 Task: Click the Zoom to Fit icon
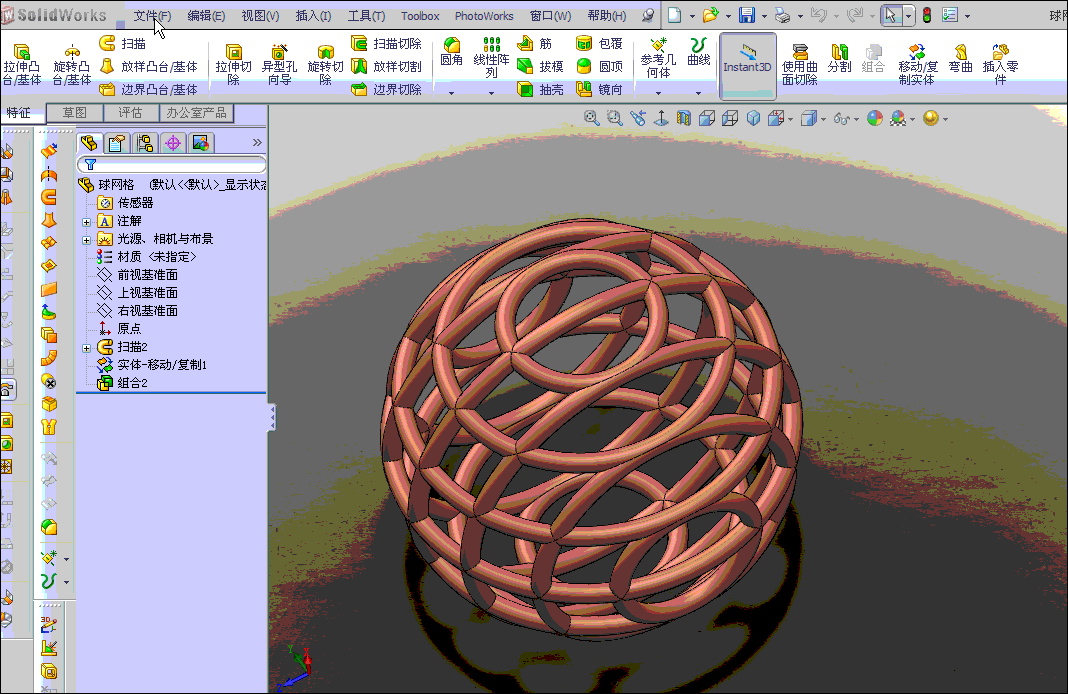point(591,119)
